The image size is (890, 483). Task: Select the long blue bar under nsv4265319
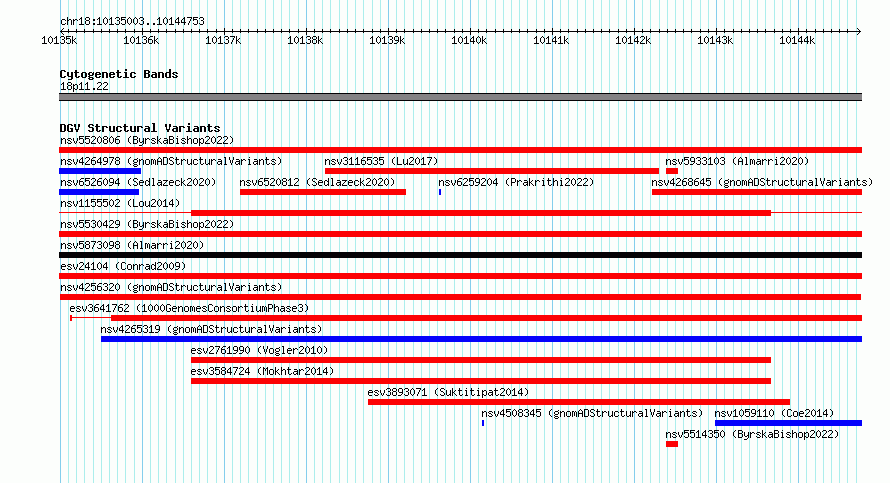(481, 339)
